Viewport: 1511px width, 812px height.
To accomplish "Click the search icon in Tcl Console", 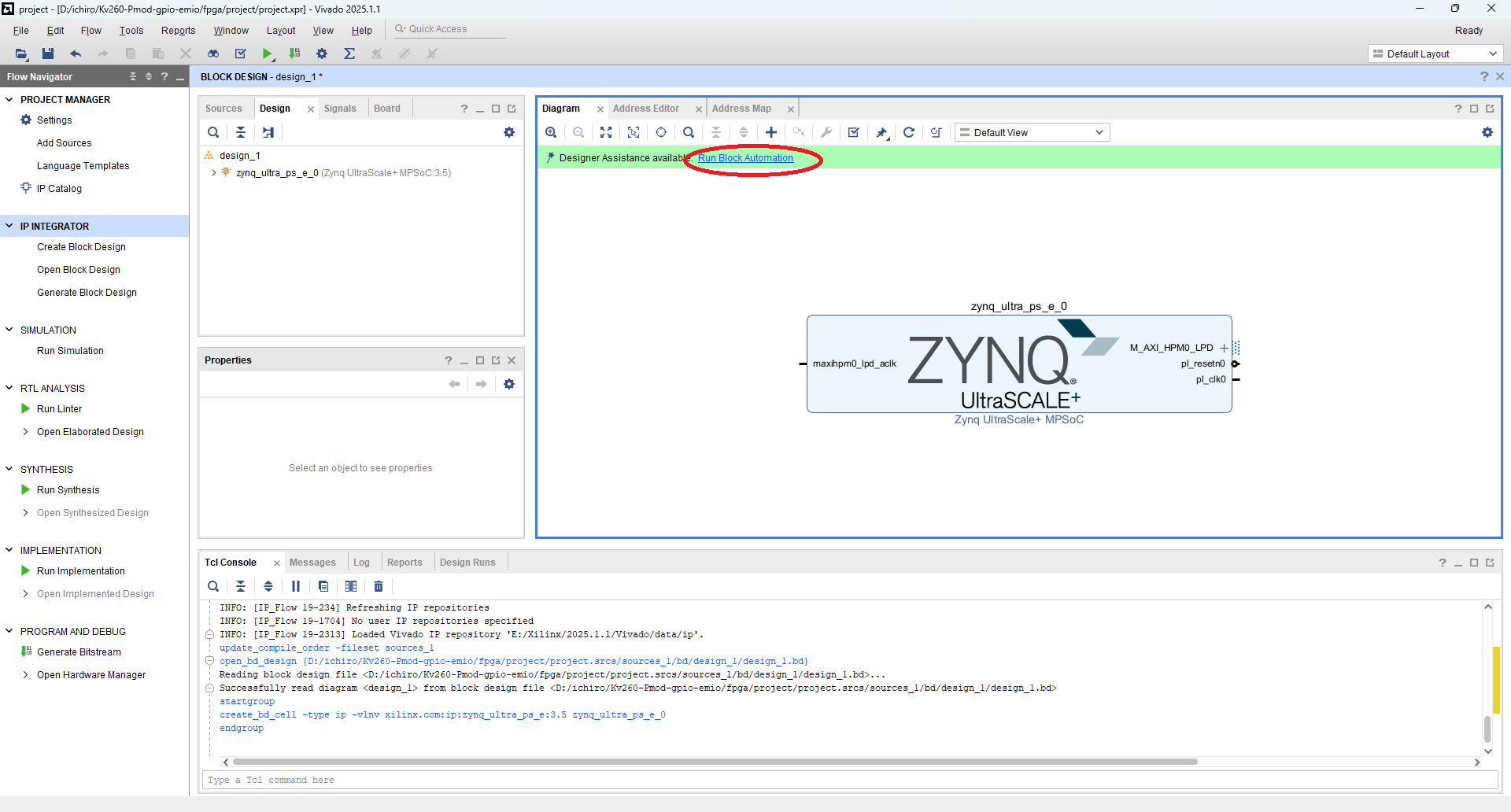I will pos(213,586).
